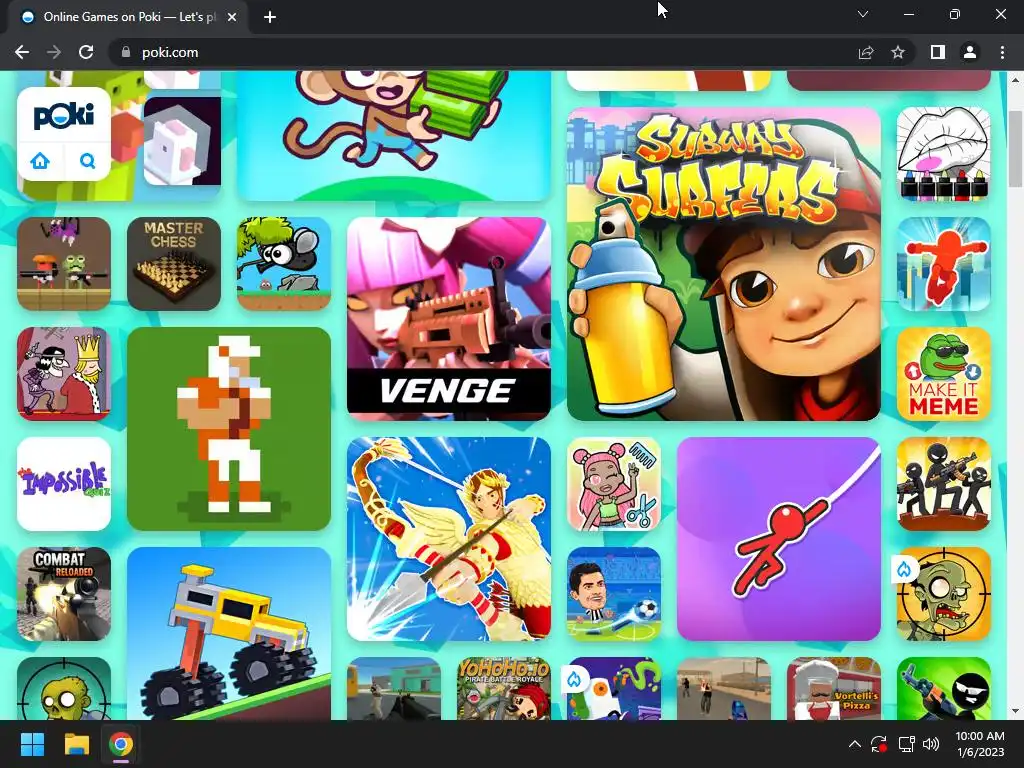
Task: Open the red stickman falling city game
Action: (x=944, y=264)
